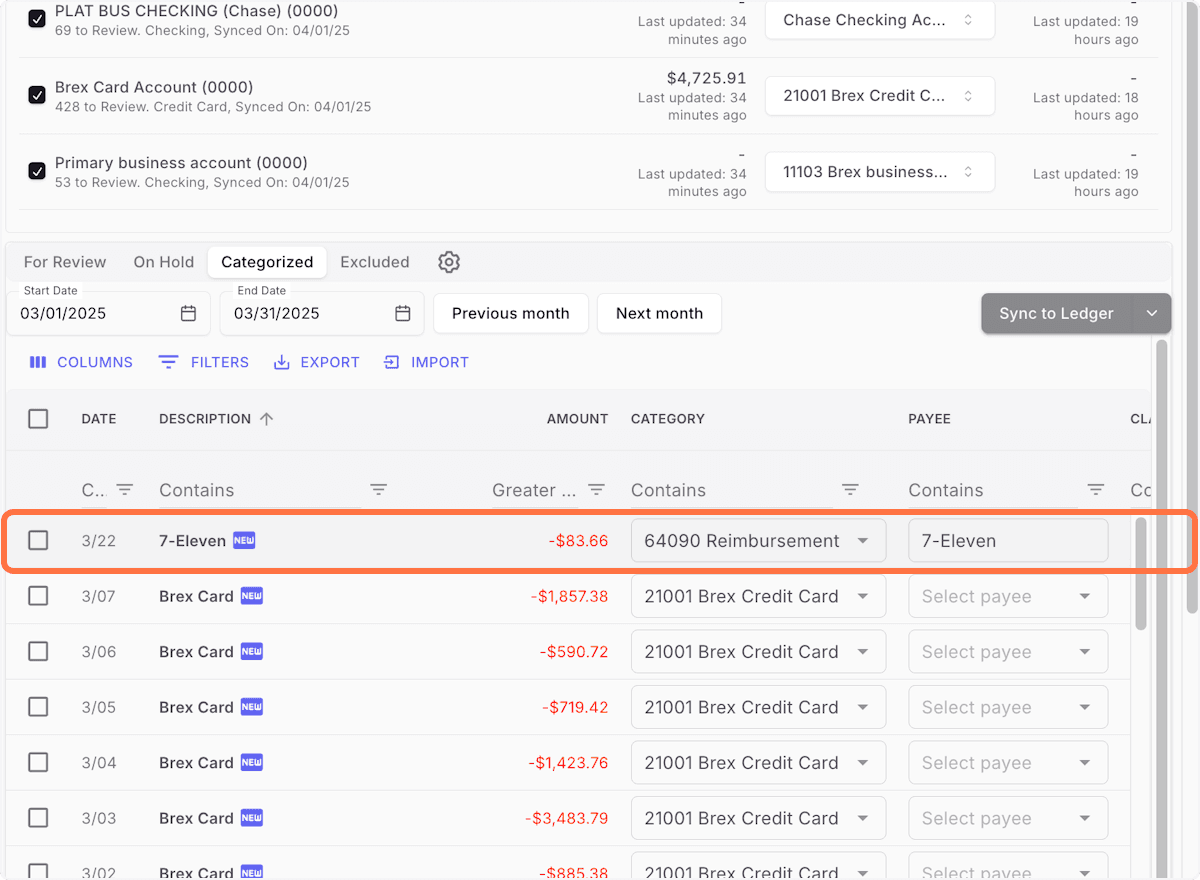
Task: Click the sort arrow on Description column
Action: [266, 418]
